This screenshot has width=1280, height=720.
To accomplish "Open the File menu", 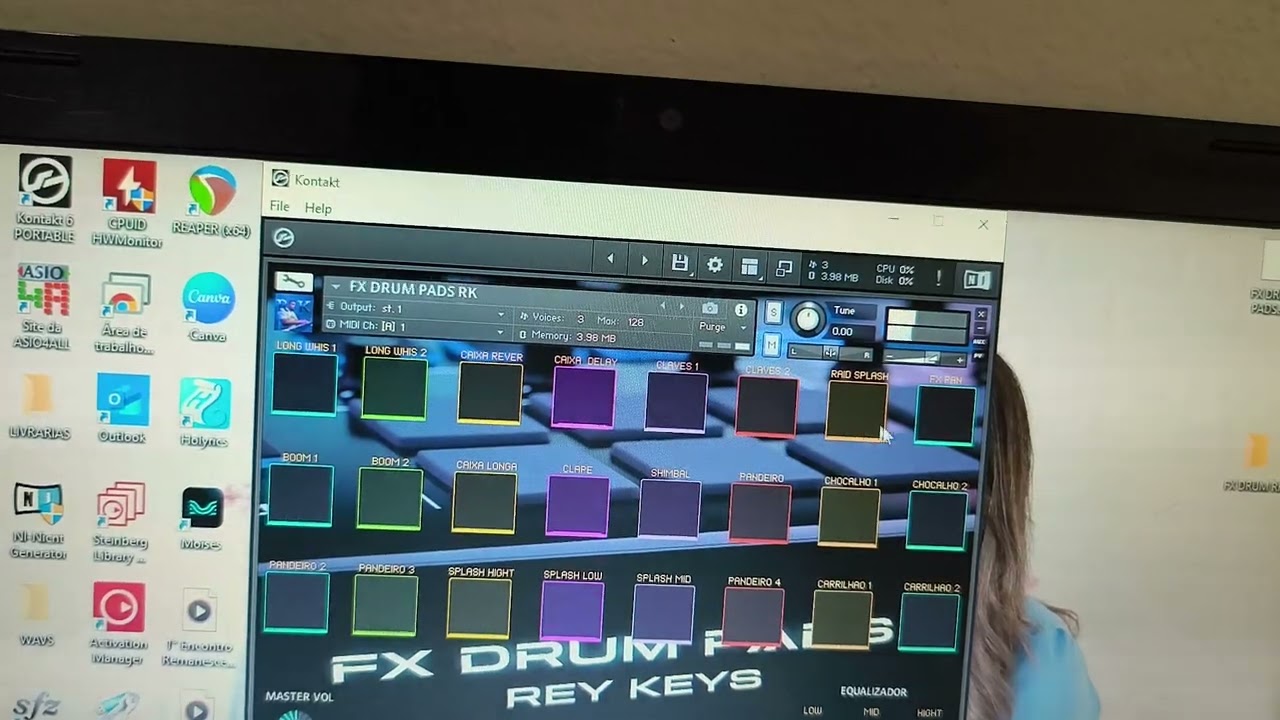I will pos(279,206).
